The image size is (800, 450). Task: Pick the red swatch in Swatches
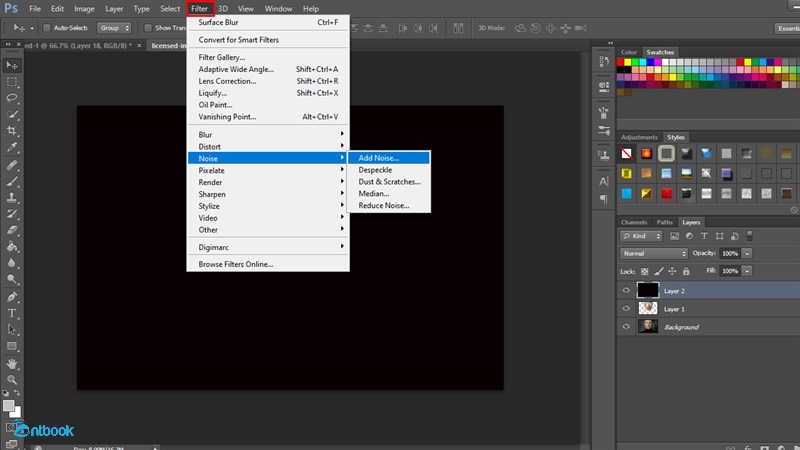pyautogui.click(x=620, y=62)
